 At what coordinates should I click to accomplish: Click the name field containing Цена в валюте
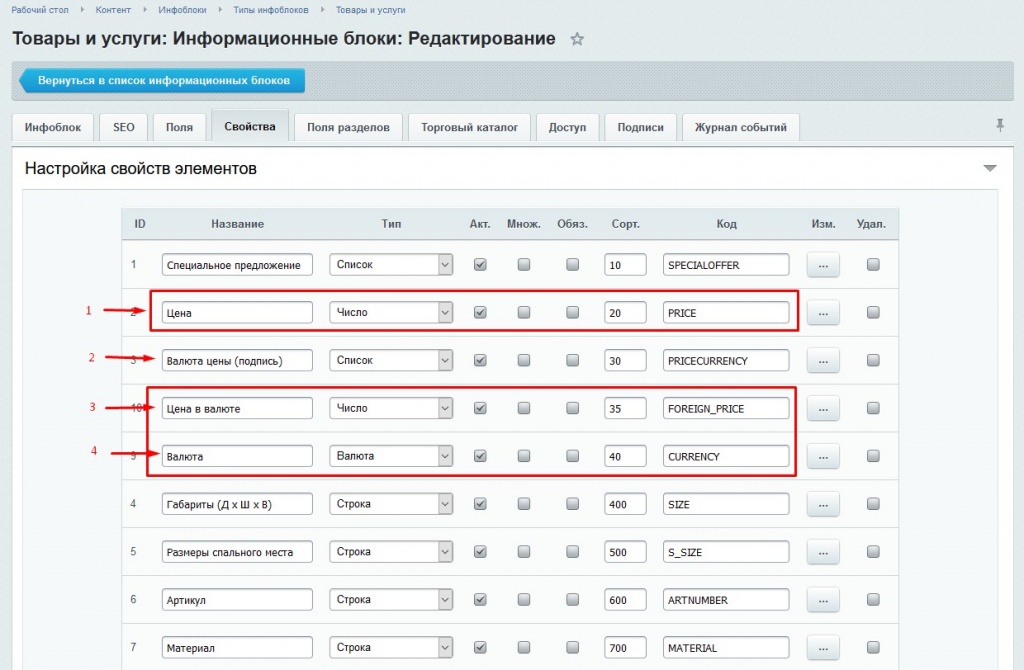(x=237, y=408)
